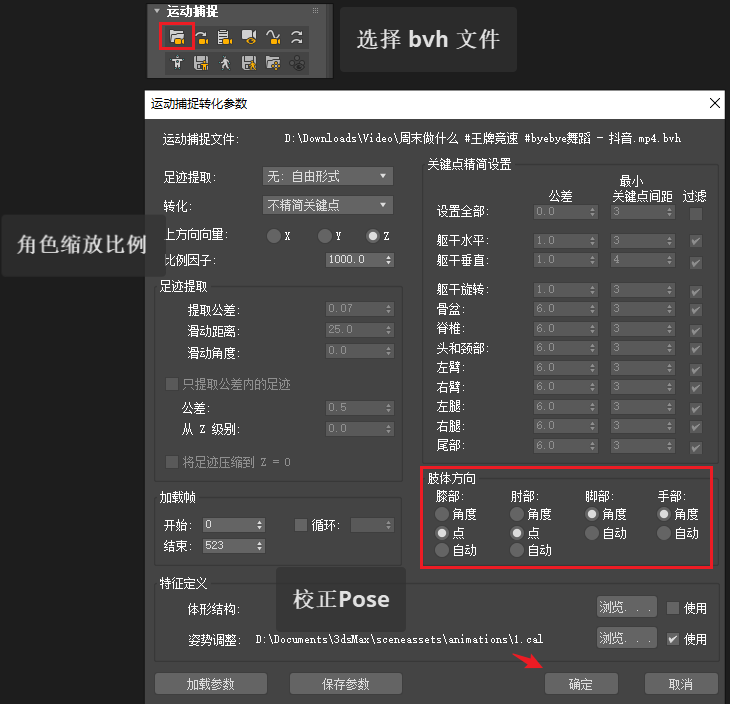Screen dimensions: 730x704
Task: Select Z as 上方向向量
Action: coord(373,236)
